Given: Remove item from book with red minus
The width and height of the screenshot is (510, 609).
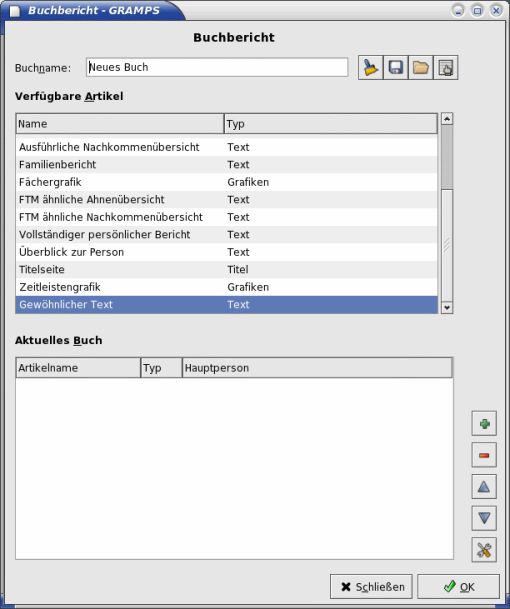Looking at the screenshot, I should click(484, 455).
